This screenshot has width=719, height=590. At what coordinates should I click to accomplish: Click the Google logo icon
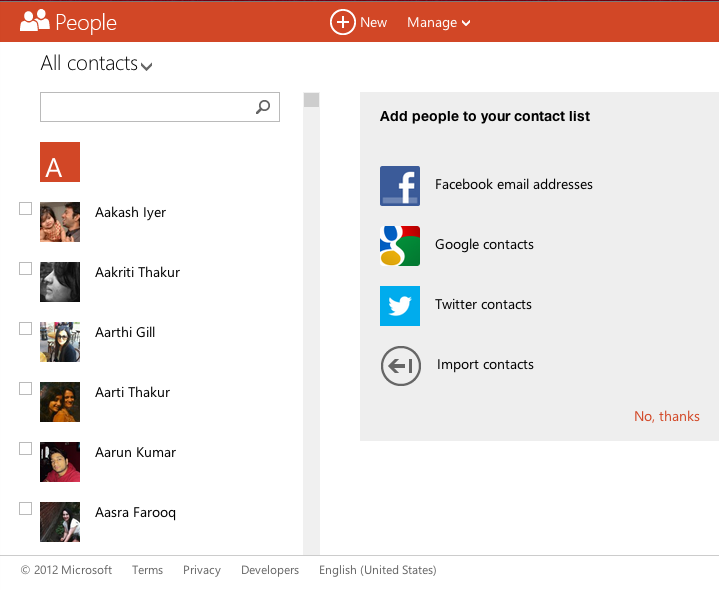coord(400,246)
